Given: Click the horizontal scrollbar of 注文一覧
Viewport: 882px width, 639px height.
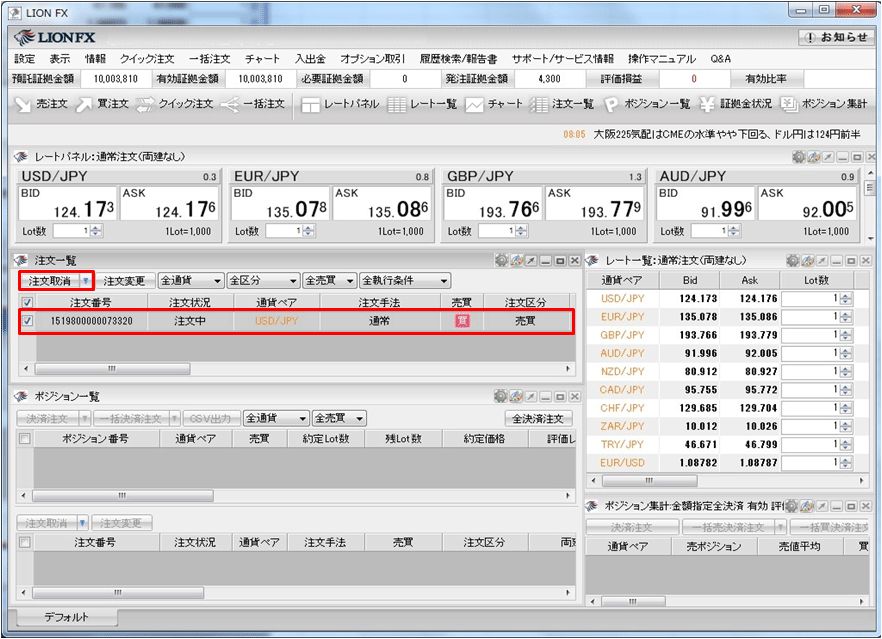Looking at the screenshot, I should coord(112,369).
